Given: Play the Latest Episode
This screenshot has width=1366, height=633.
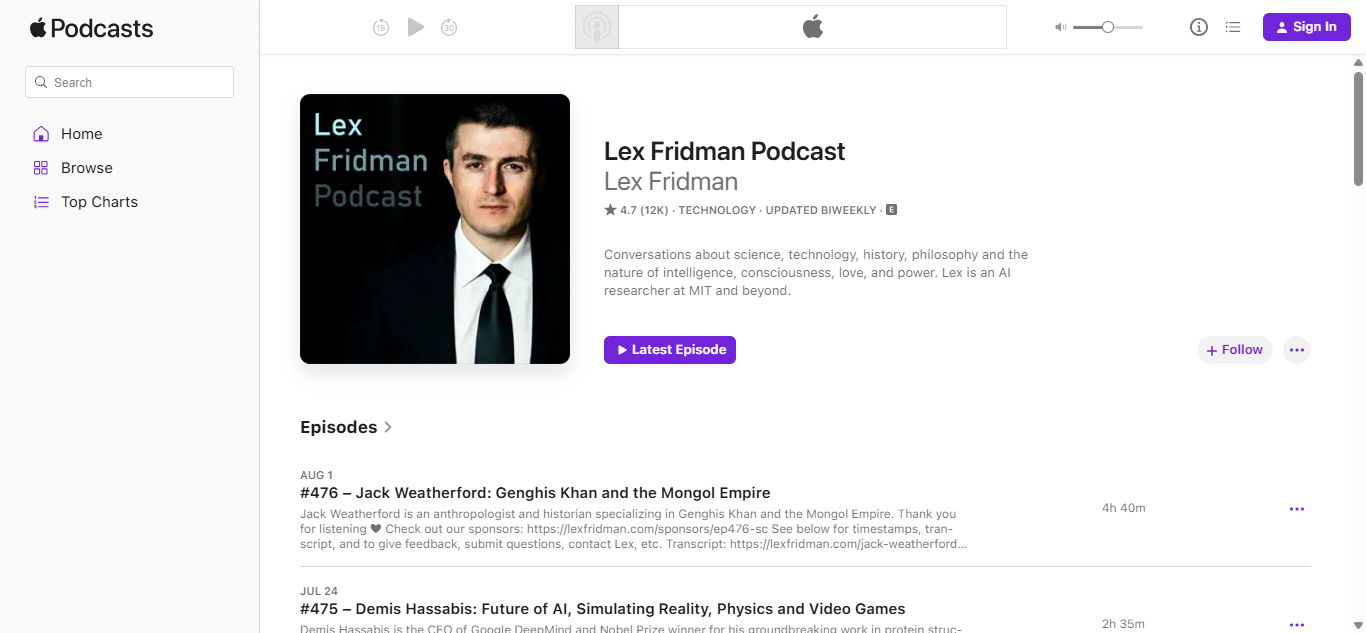Looking at the screenshot, I should click(670, 350).
